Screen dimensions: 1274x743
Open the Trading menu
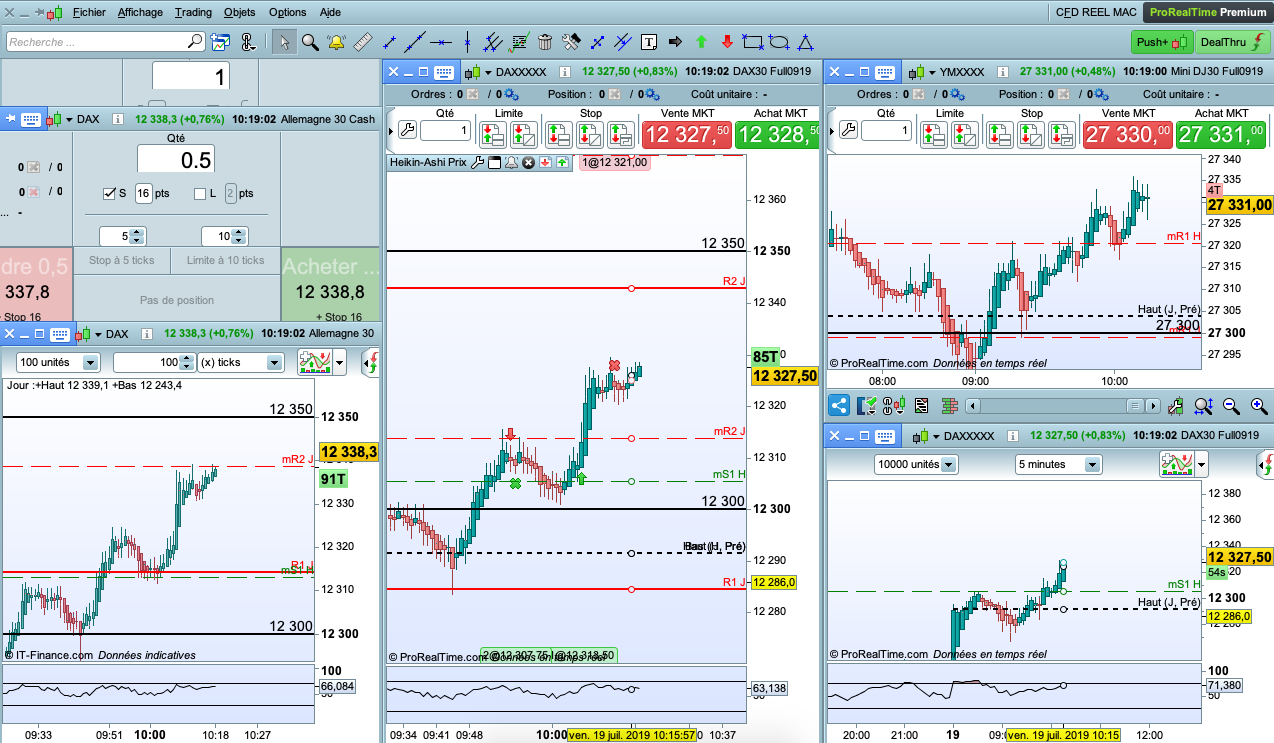(193, 12)
